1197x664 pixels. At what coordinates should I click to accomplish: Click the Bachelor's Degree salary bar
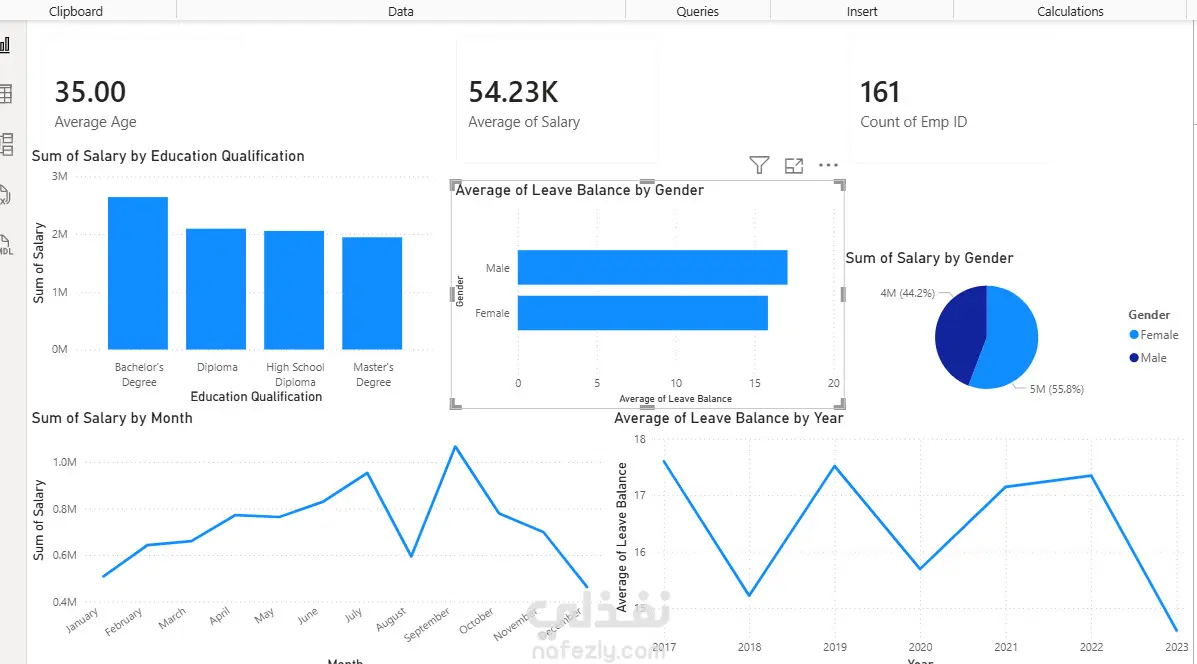[x=137, y=273]
